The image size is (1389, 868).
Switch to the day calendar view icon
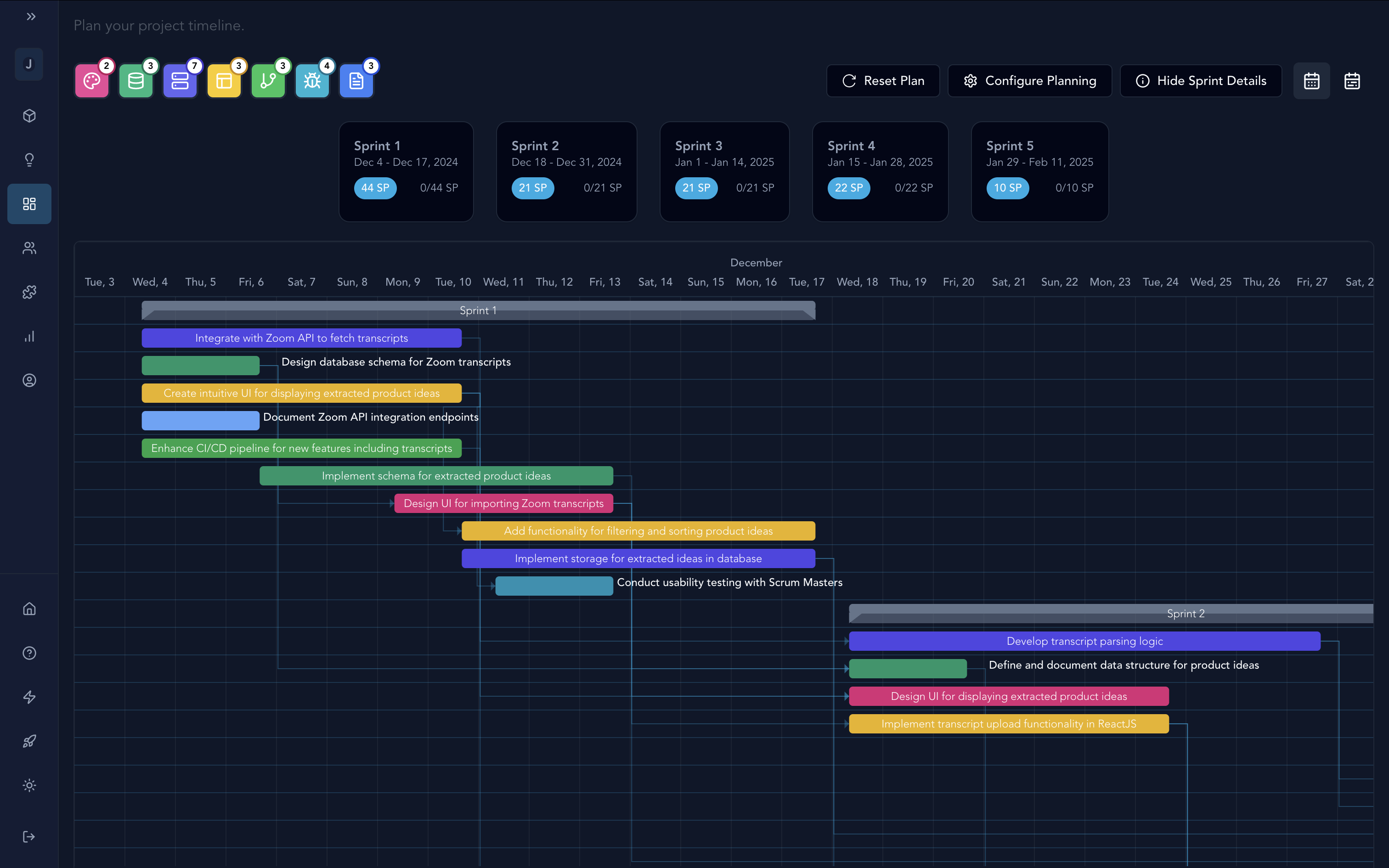1311,81
